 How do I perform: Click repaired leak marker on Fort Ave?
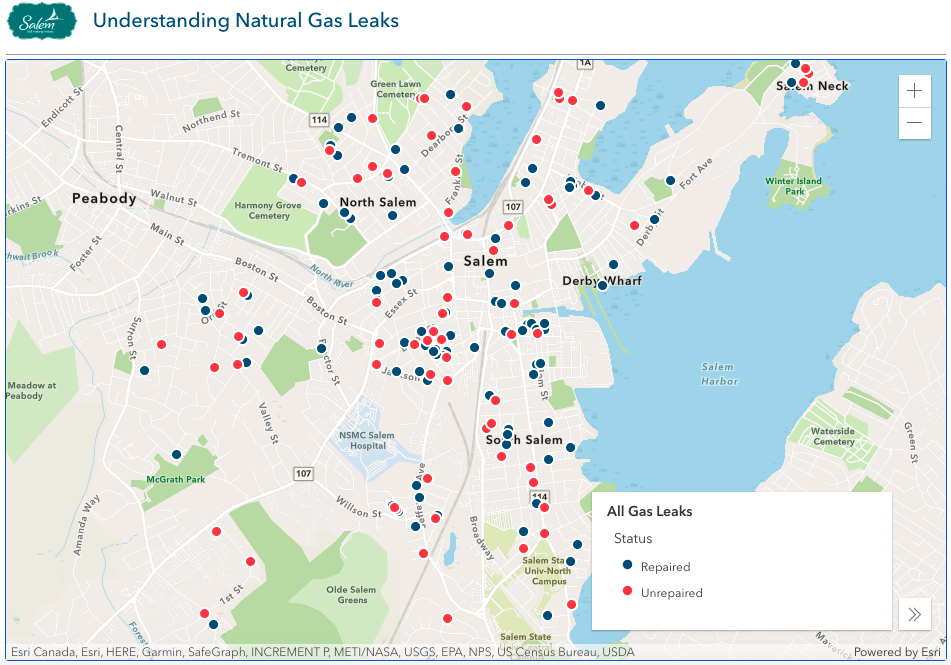point(670,180)
